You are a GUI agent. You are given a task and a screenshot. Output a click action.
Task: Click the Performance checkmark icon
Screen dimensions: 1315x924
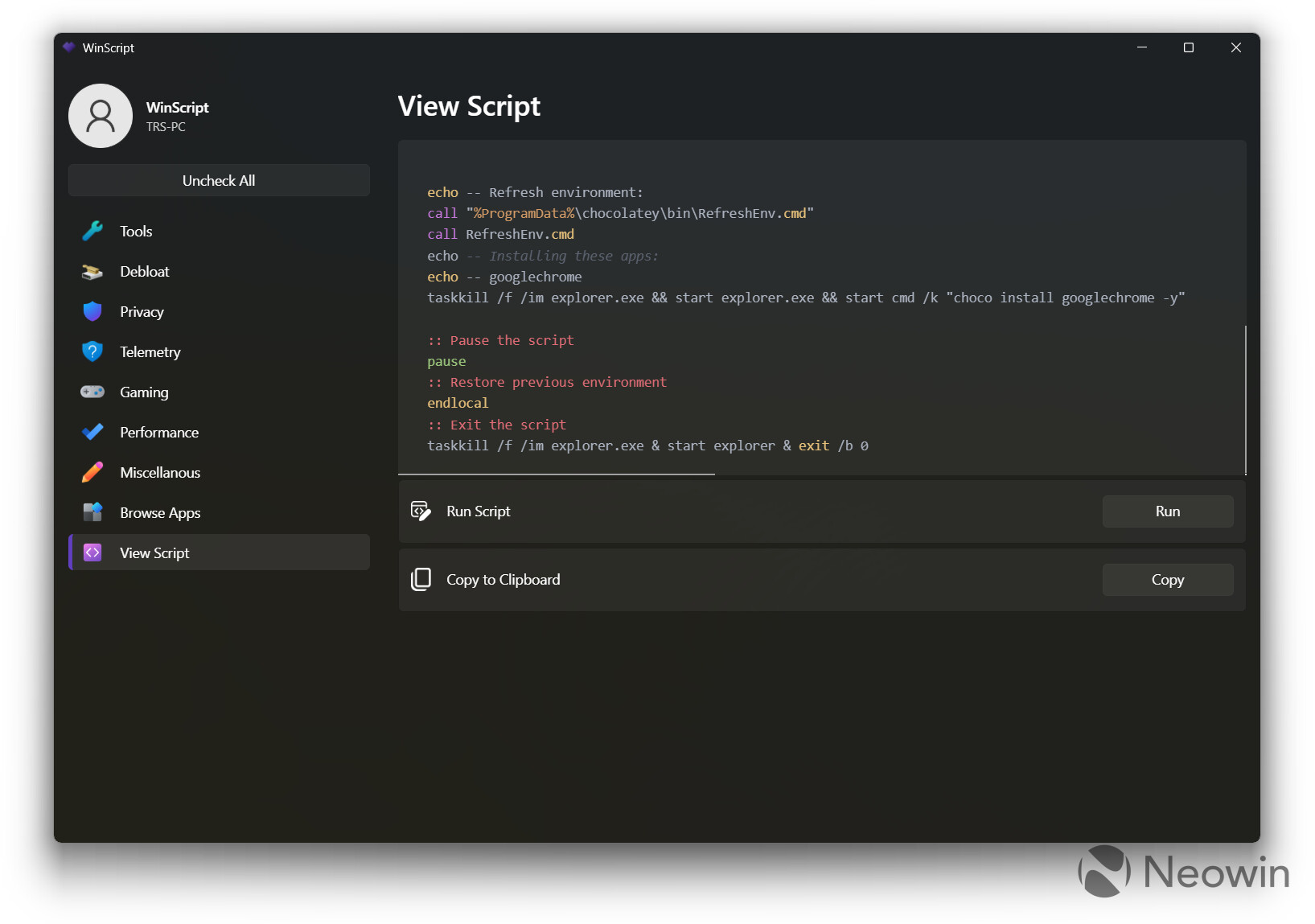[92, 433]
